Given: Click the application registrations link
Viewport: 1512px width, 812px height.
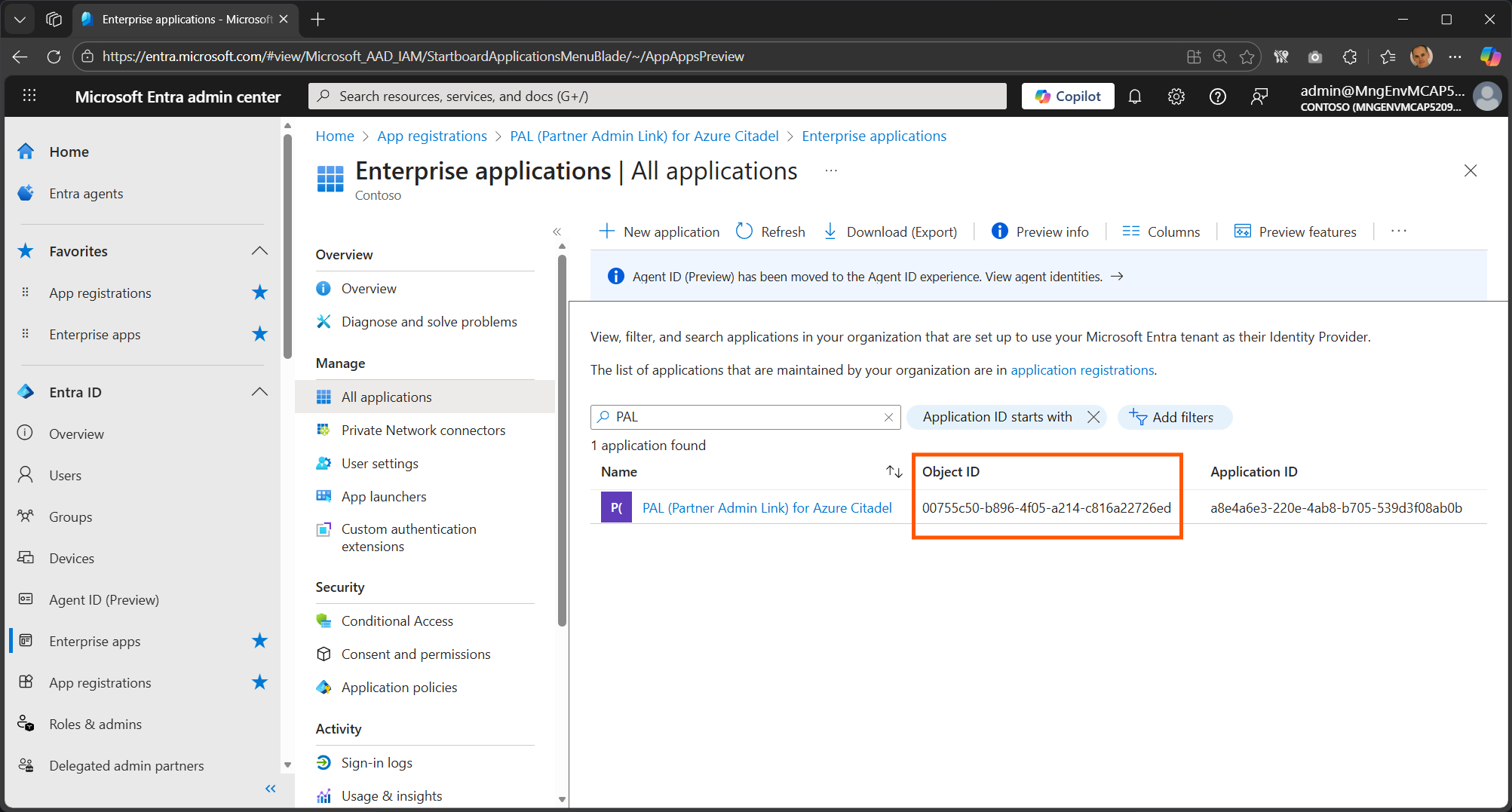Looking at the screenshot, I should pyautogui.click(x=1081, y=370).
